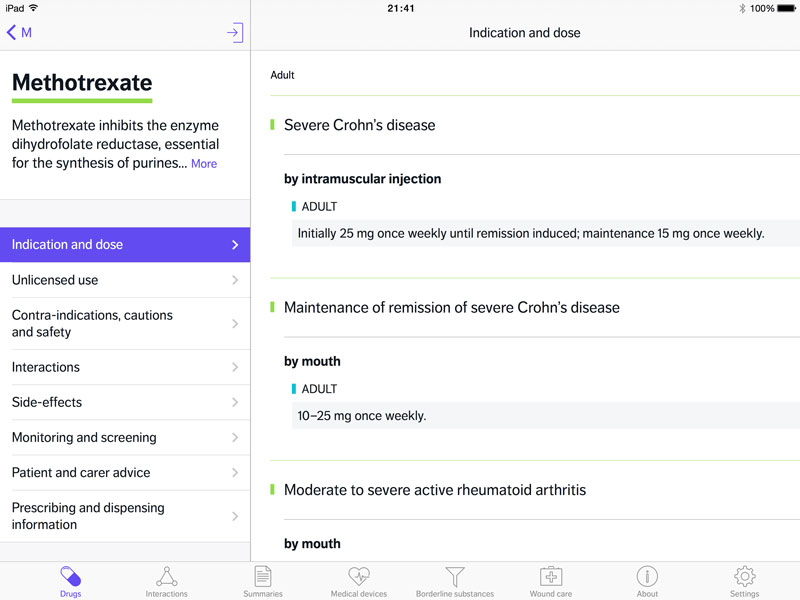Expand Monitoring and screening chevron
The width and height of the screenshot is (800, 600).
click(235, 437)
